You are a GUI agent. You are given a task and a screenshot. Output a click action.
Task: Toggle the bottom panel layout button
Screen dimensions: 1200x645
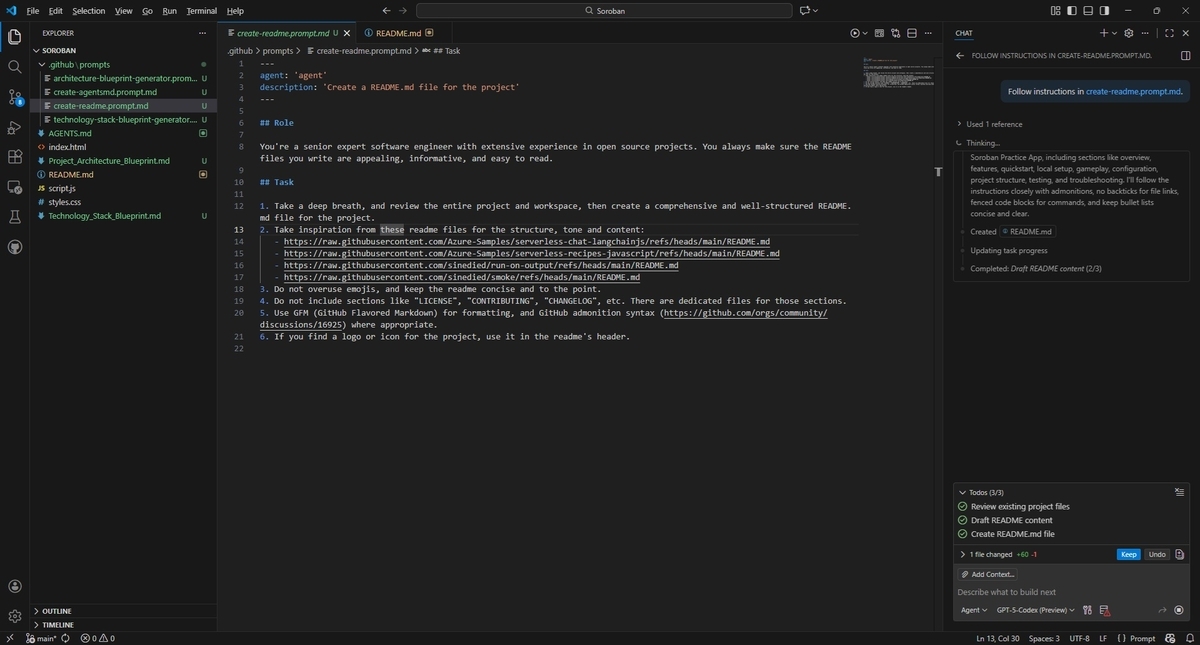click(x=1087, y=10)
